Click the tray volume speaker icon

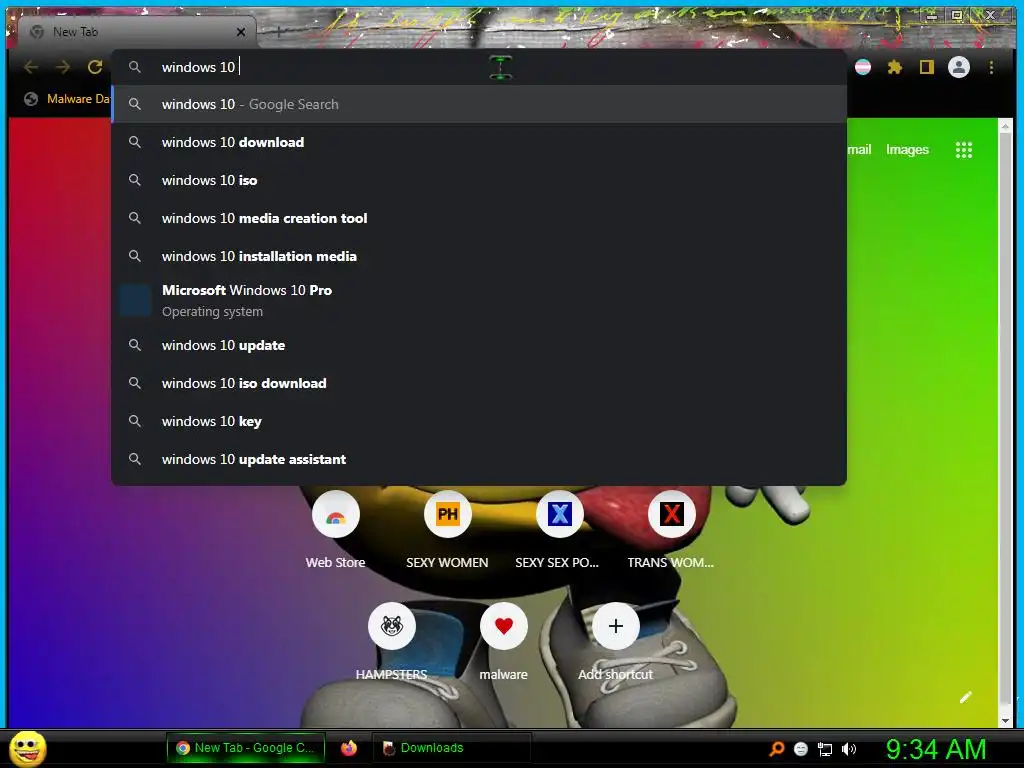point(849,749)
